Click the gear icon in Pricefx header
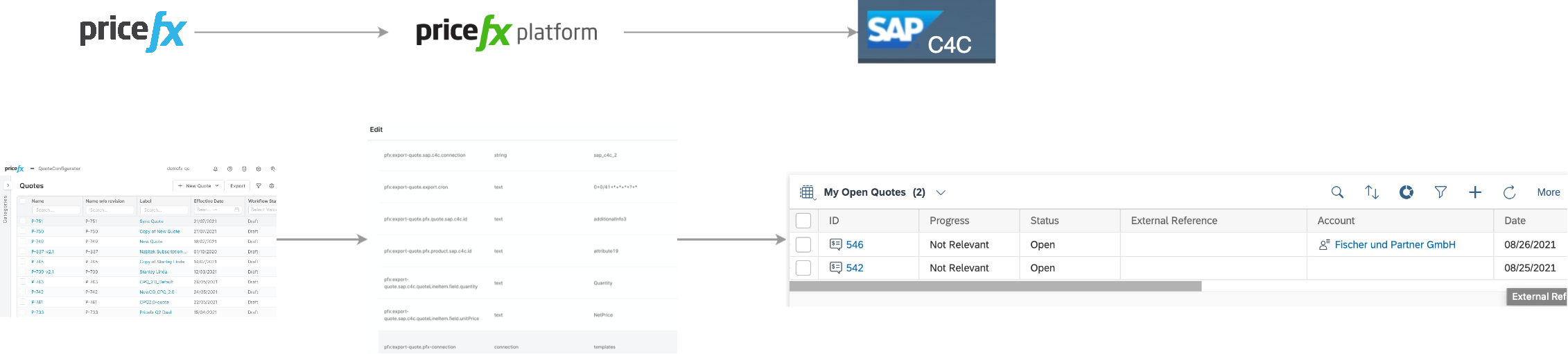The width and height of the screenshot is (1568, 354). (x=259, y=169)
